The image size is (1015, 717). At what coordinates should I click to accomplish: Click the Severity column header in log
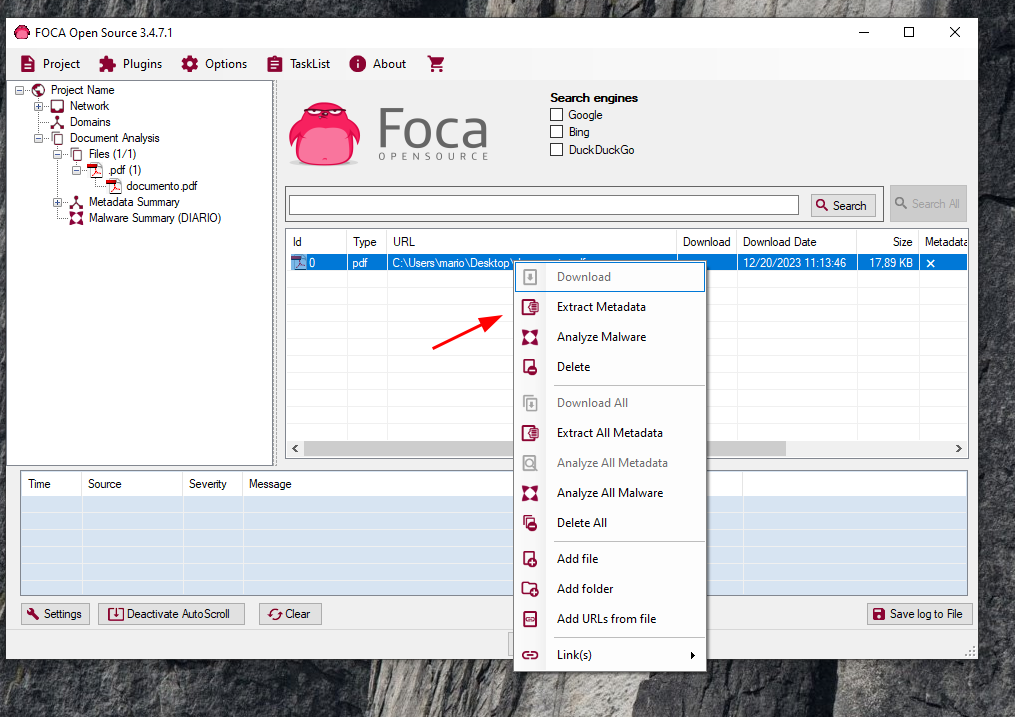coord(213,484)
